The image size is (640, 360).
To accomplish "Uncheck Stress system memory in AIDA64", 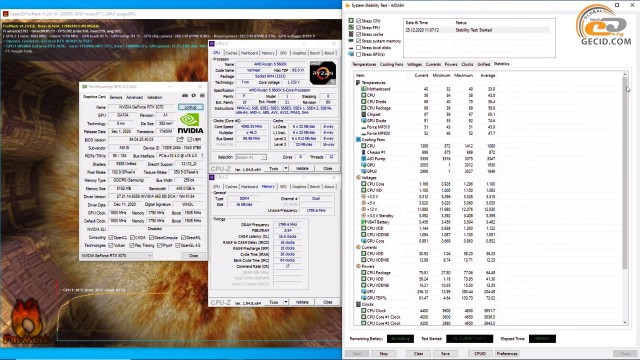I will coord(358,41).
